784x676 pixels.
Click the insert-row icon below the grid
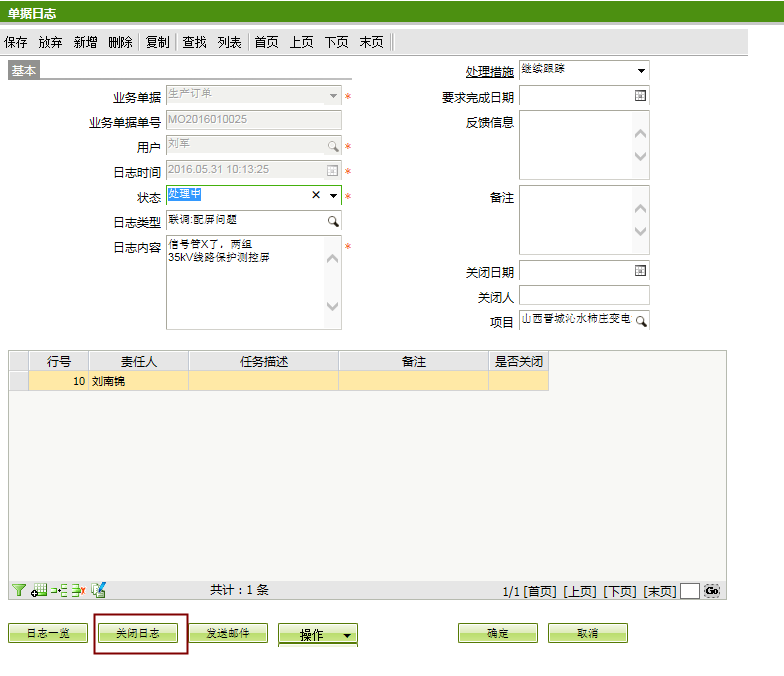(58, 590)
